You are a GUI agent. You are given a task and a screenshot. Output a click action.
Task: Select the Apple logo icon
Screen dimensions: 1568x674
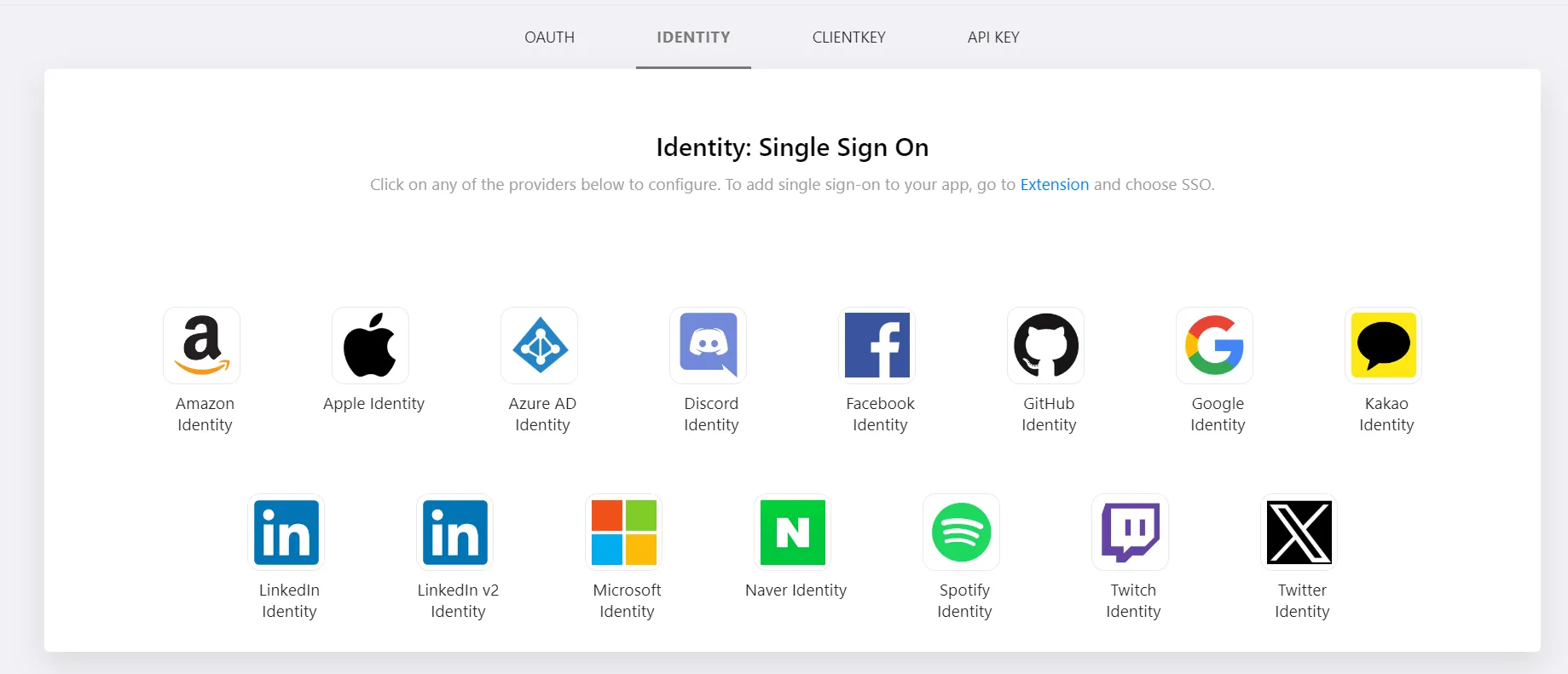tap(371, 345)
